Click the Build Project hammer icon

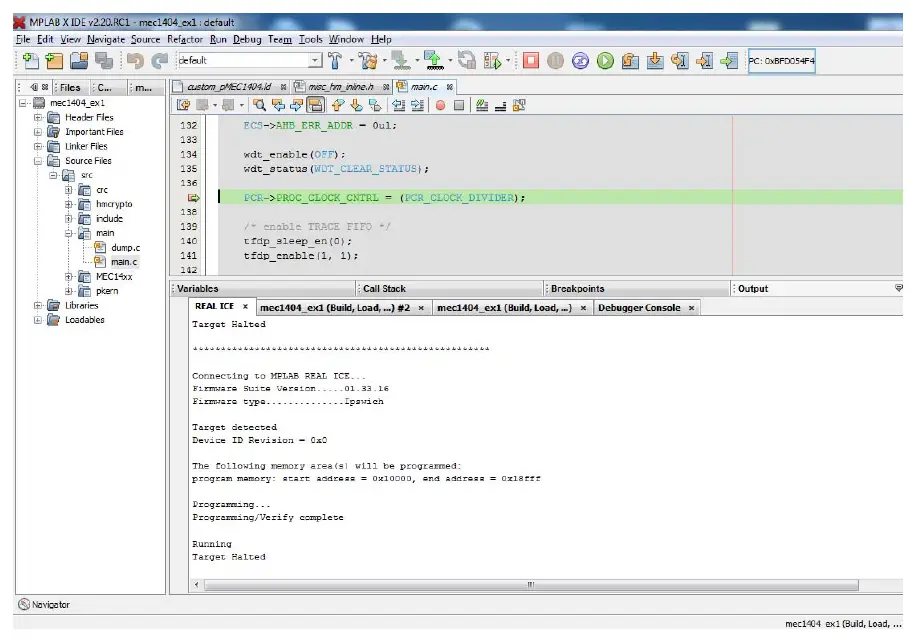334,62
